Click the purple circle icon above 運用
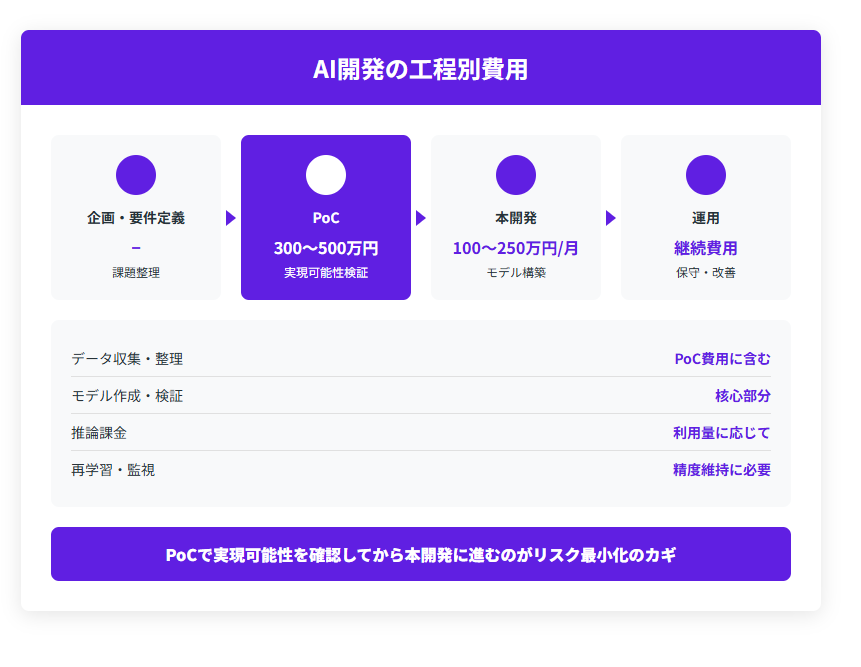Screen dimensions: 861x667 pos(706,175)
